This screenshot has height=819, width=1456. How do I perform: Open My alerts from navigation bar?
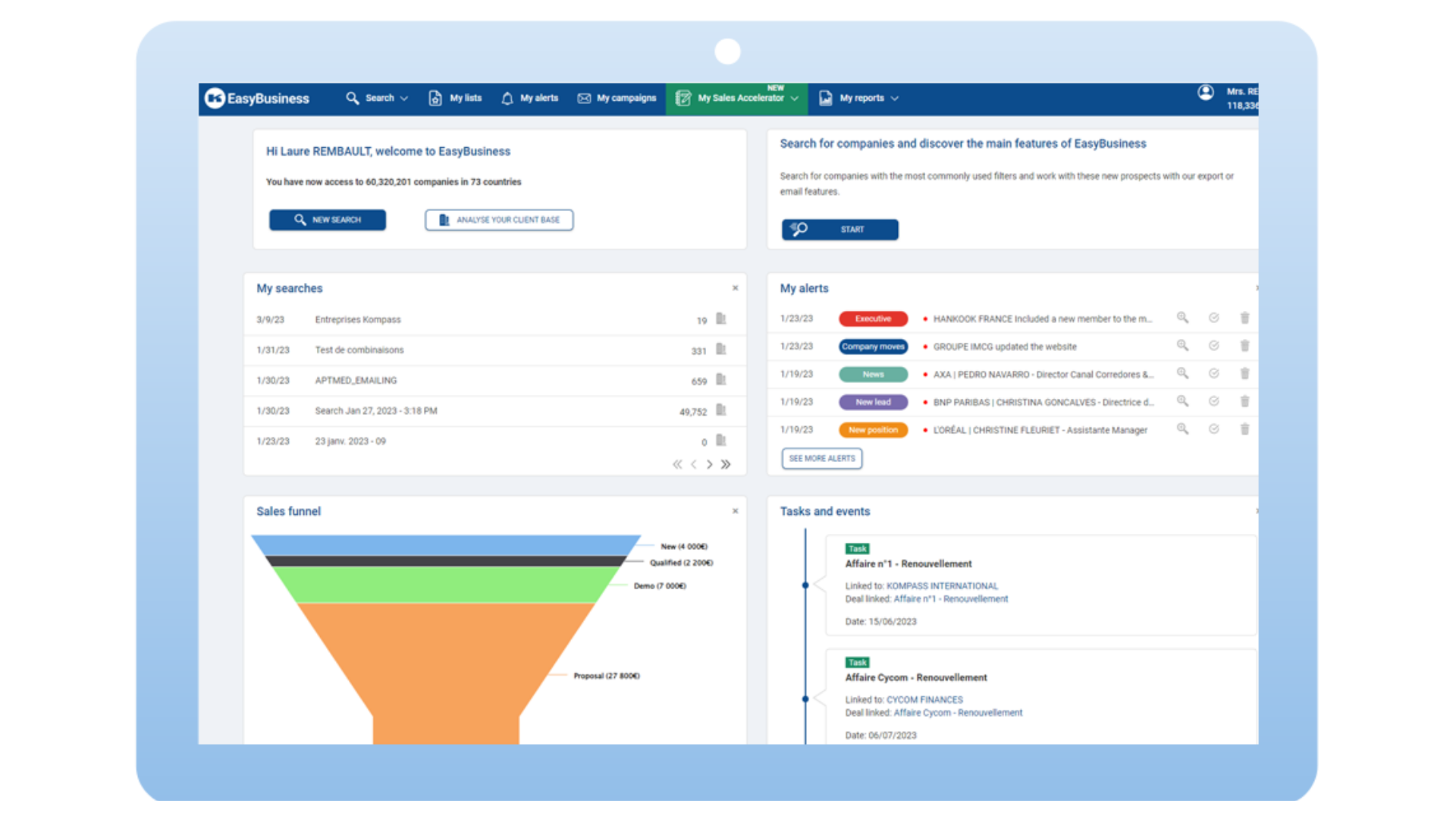click(x=529, y=99)
